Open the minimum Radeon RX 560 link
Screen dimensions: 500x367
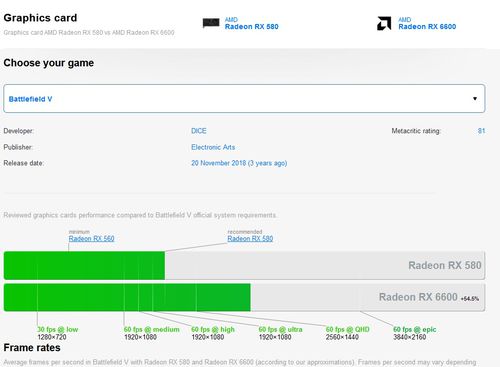coord(91,239)
